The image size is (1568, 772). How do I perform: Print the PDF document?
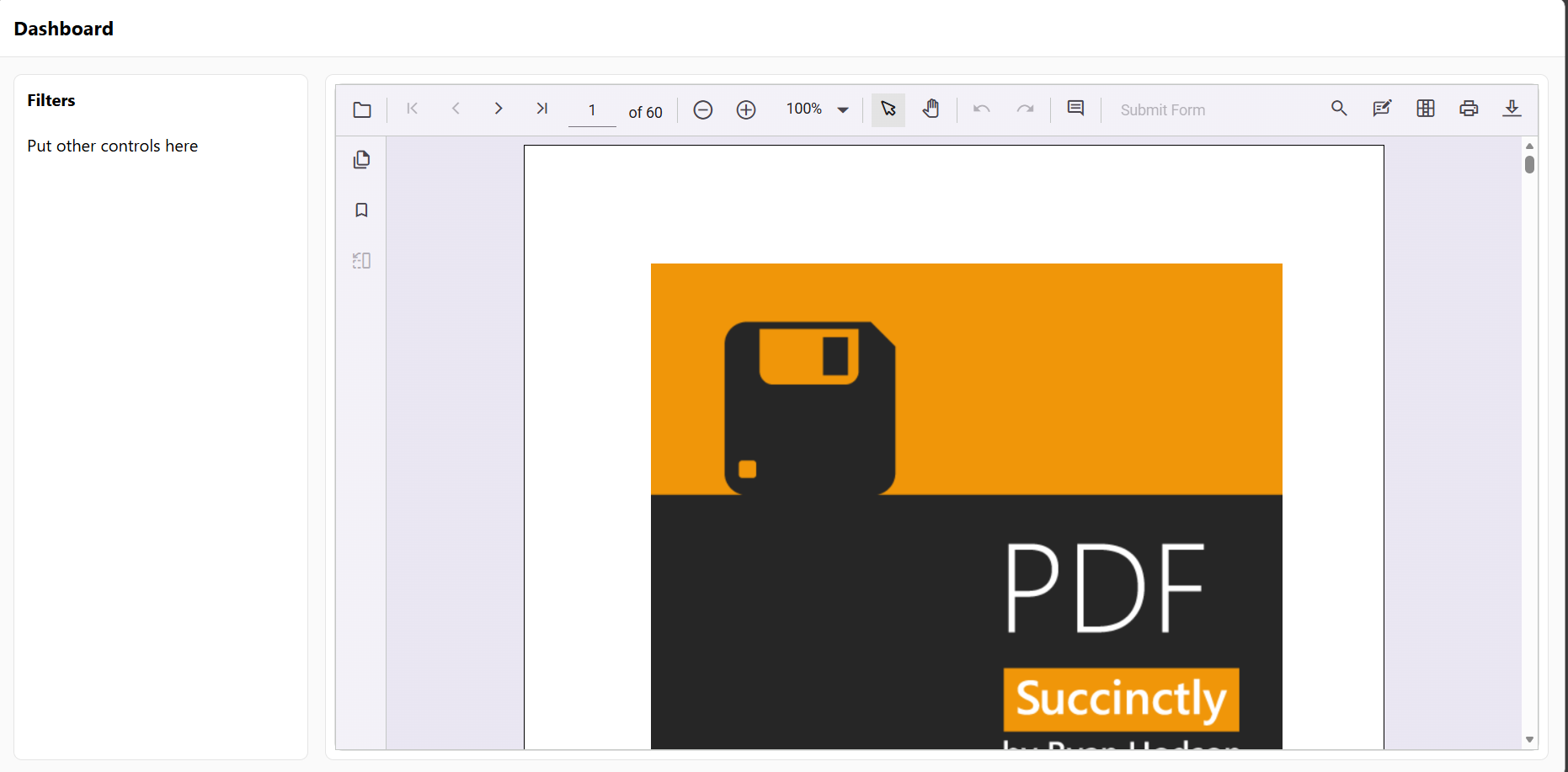point(1469,109)
